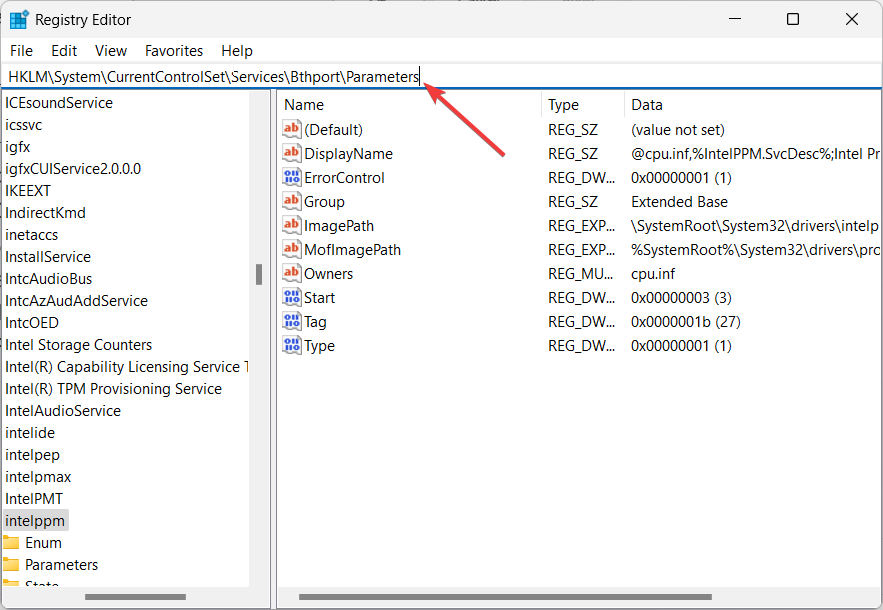
Task: Click the tree pane horizontal scrollbar thumb
Action: 135,596
